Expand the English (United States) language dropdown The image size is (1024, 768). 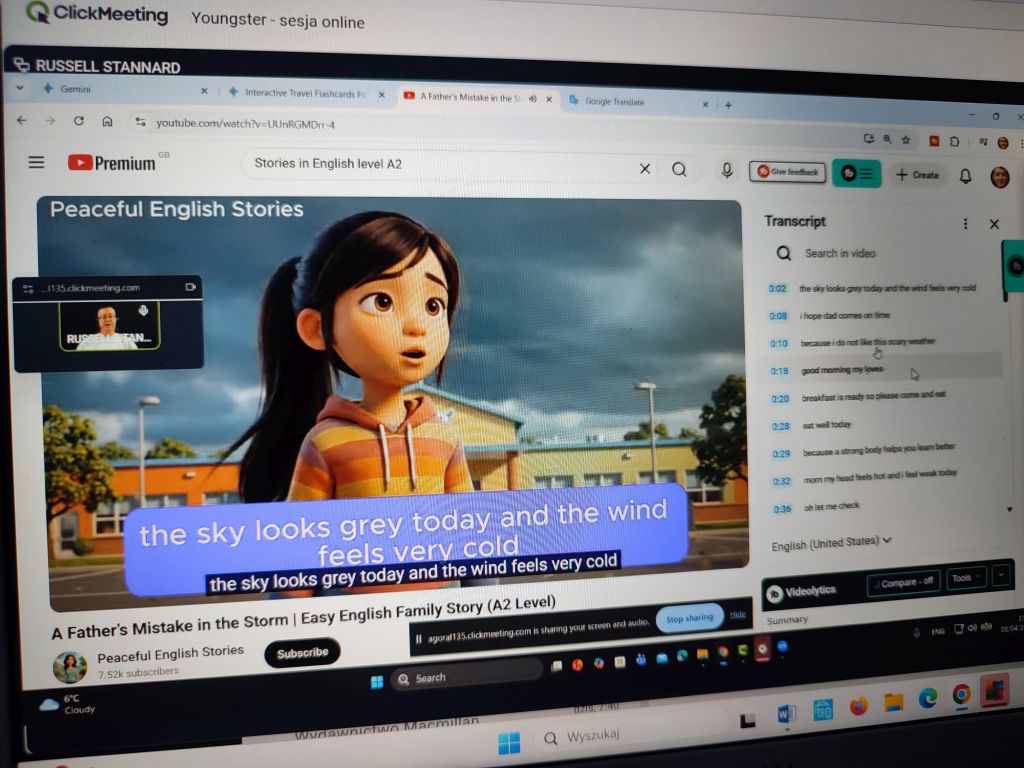pos(831,543)
